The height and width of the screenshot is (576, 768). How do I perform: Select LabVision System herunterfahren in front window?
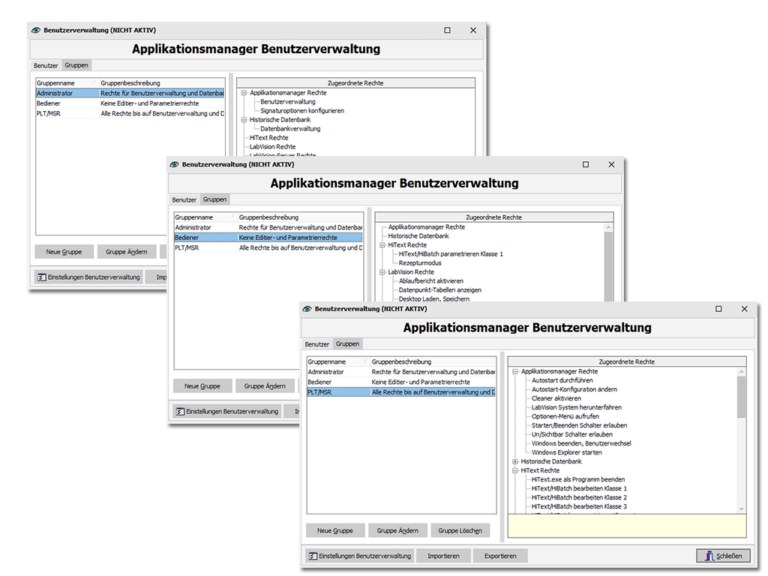576,408
